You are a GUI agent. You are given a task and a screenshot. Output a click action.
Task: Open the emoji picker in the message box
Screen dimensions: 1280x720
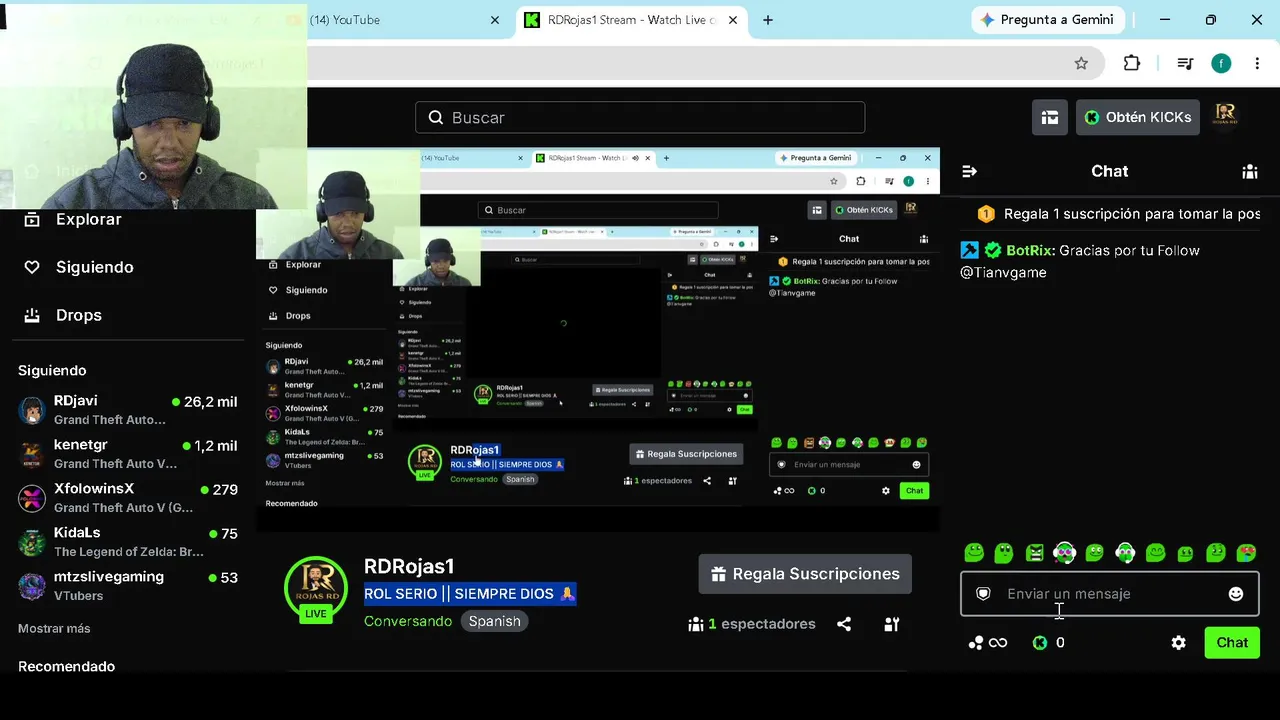point(1236,594)
